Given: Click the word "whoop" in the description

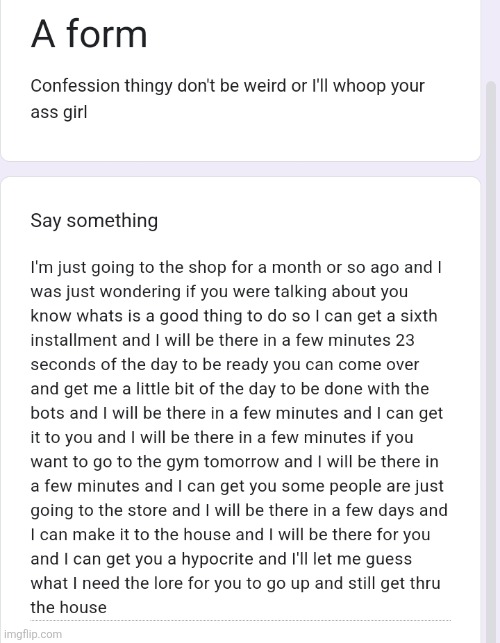Looking at the screenshot, I should pyautogui.click(x=355, y=86).
